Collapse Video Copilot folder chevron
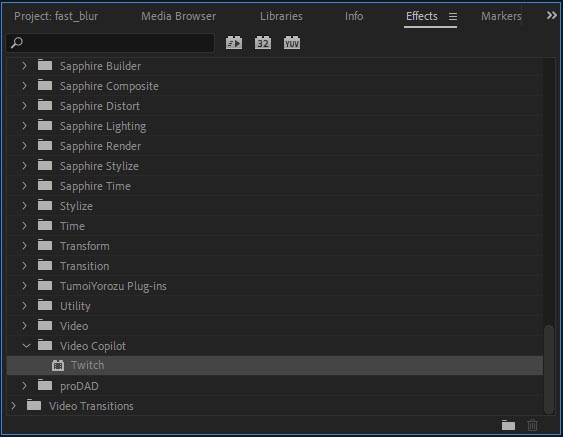The width and height of the screenshot is (563, 437). tap(26, 346)
